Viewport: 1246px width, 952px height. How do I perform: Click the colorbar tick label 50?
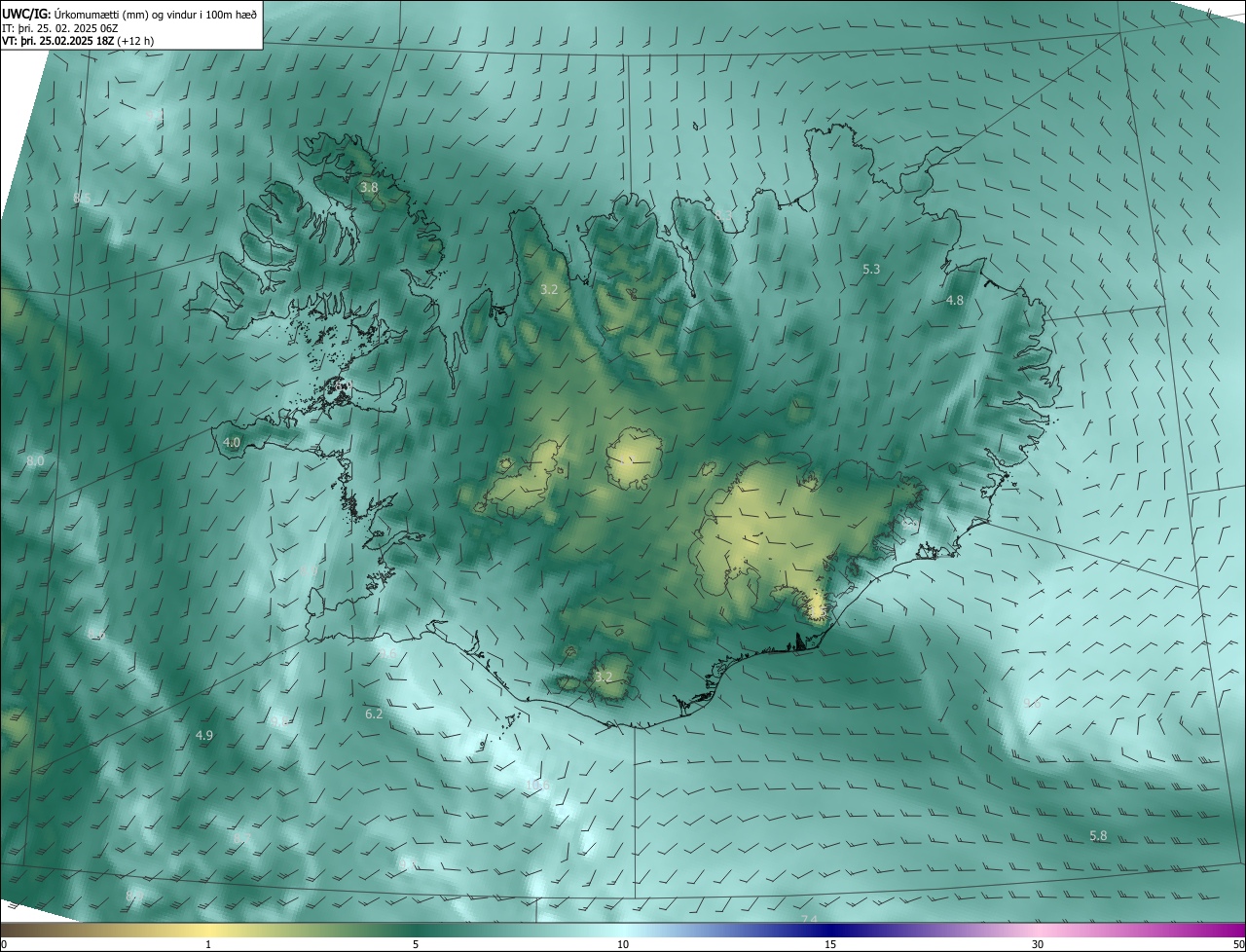[x=1238, y=944]
